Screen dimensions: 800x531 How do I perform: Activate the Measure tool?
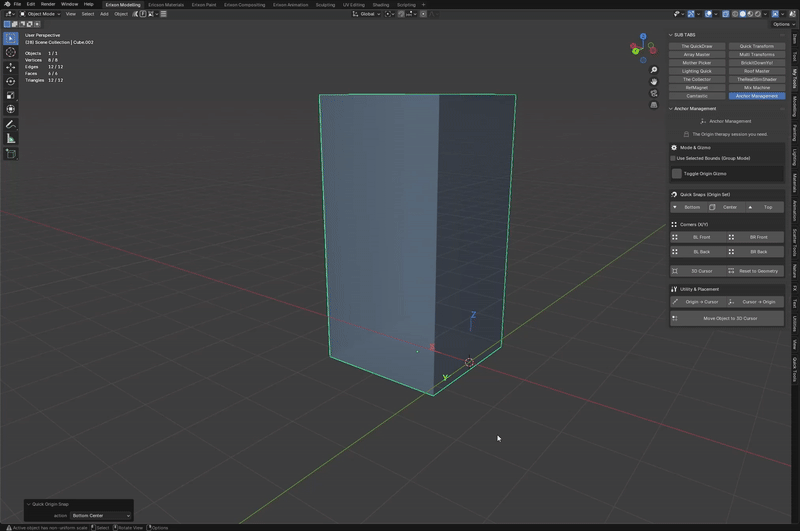click(x=11, y=139)
